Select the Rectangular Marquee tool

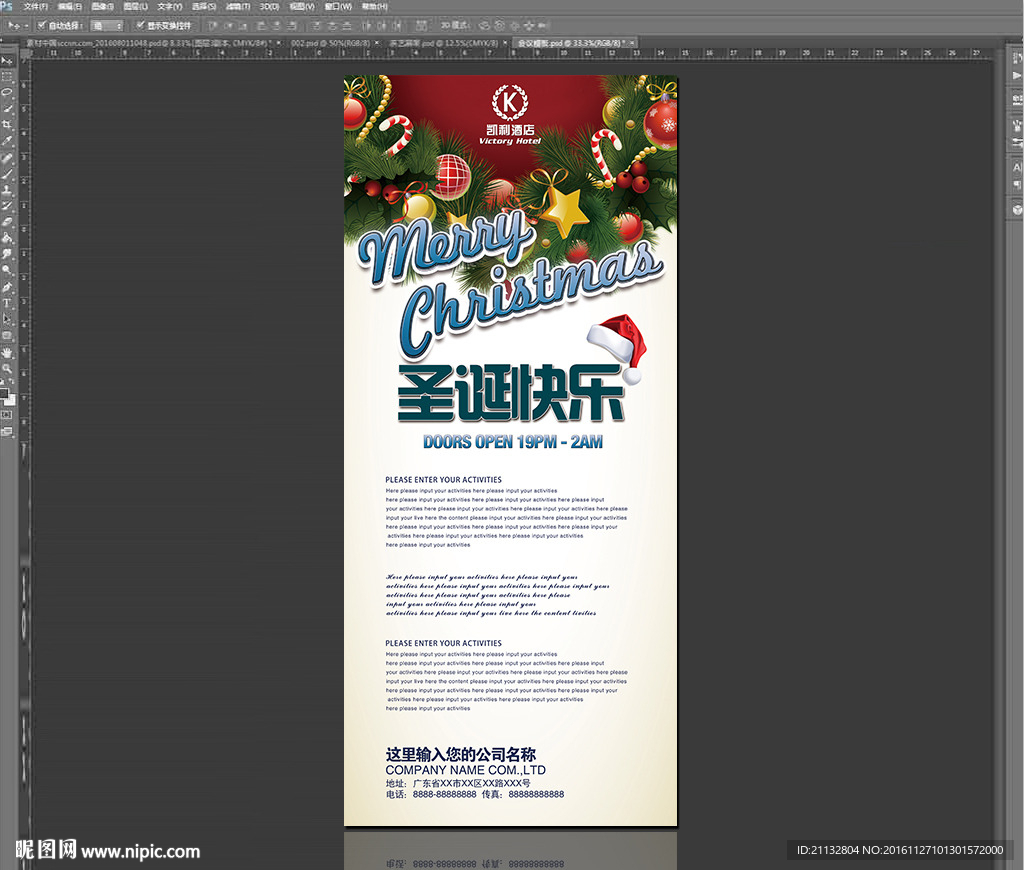(x=7, y=76)
